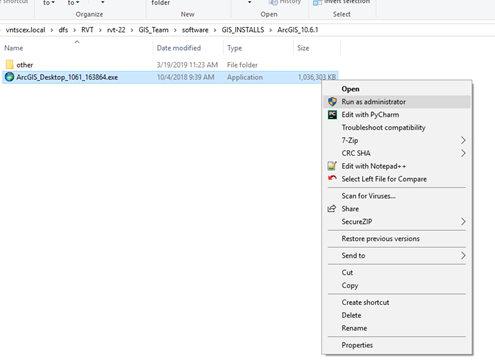
Task: Sort by the Size column header
Action: [303, 48]
